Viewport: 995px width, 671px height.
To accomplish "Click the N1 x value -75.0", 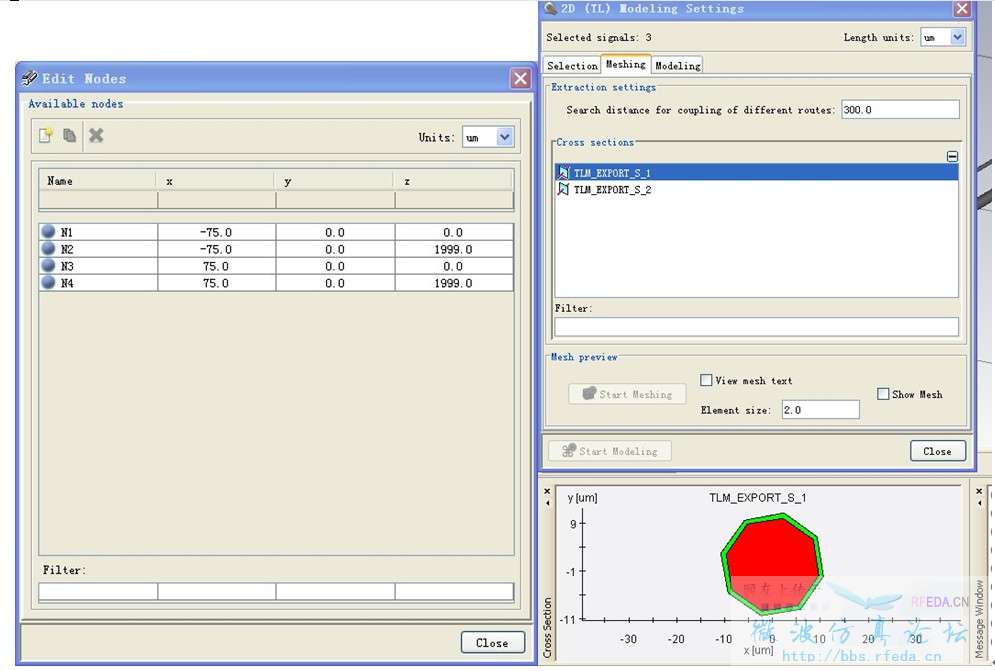I will click(216, 232).
